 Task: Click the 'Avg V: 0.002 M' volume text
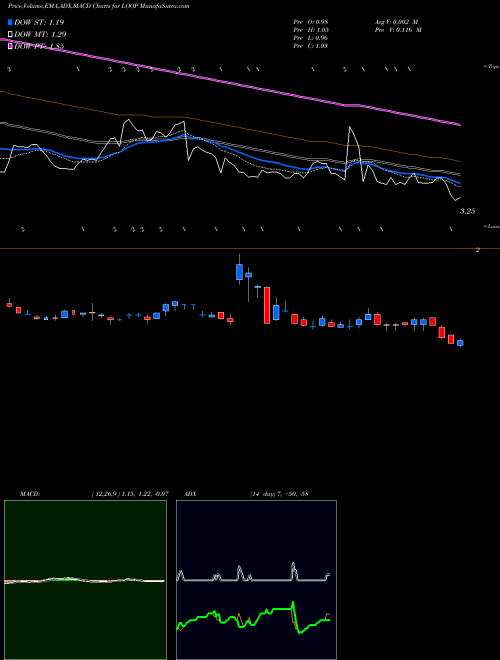pyautogui.click(x=396, y=22)
